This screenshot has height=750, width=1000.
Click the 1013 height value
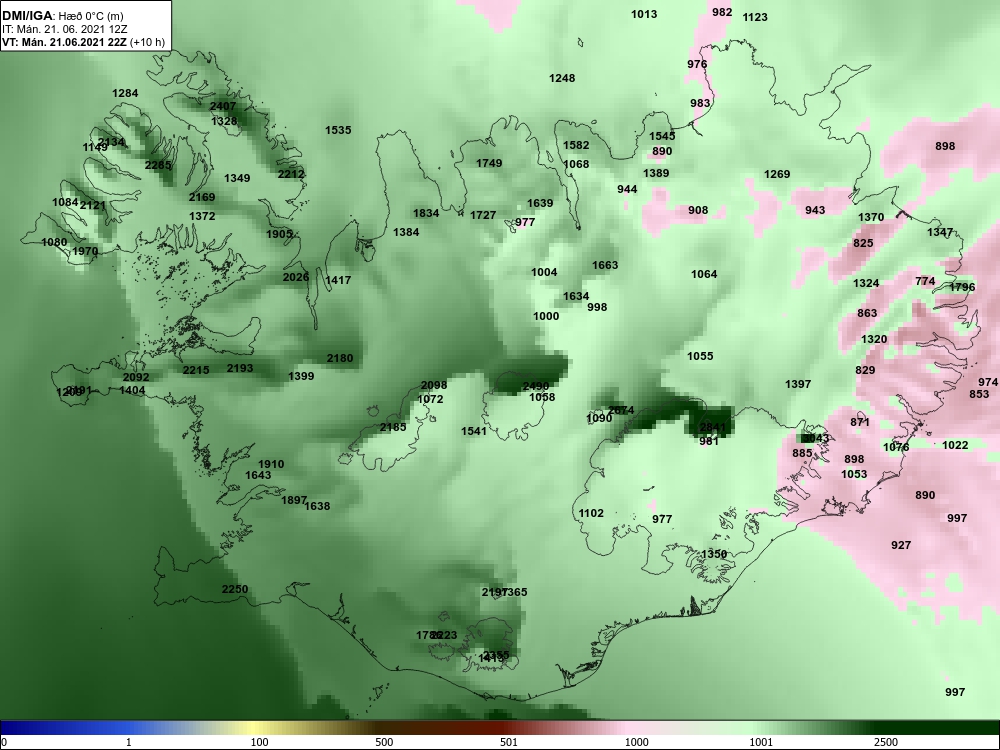point(644,14)
